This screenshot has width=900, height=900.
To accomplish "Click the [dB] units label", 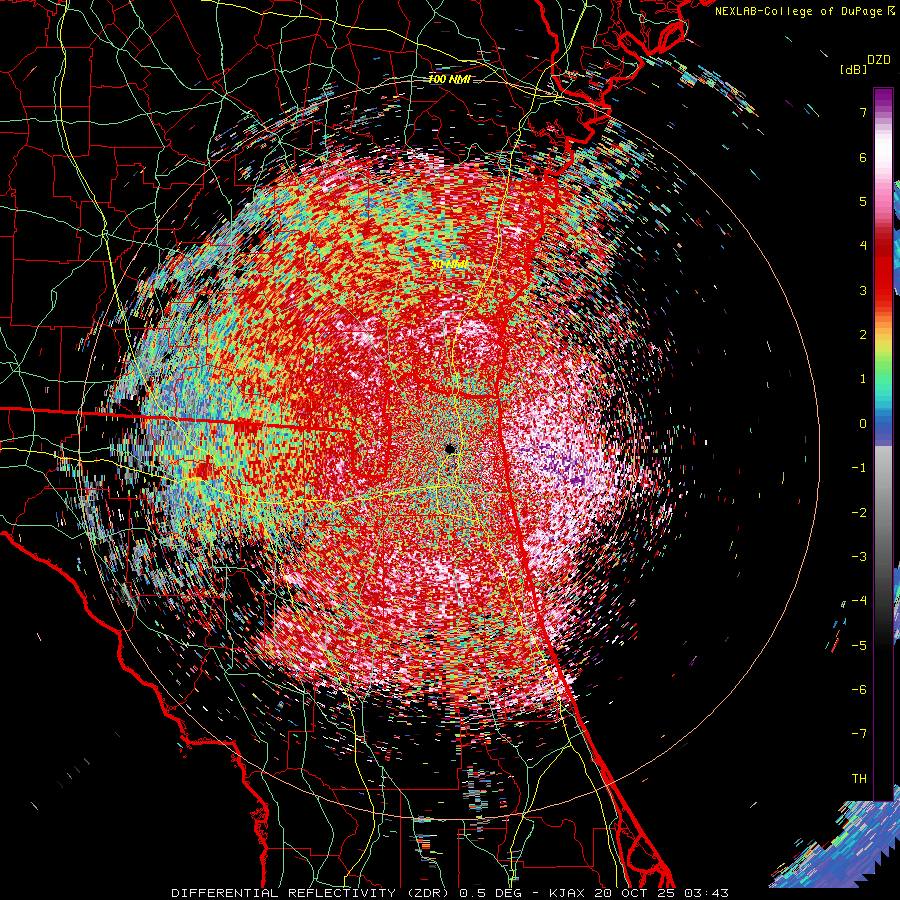I will click(853, 69).
